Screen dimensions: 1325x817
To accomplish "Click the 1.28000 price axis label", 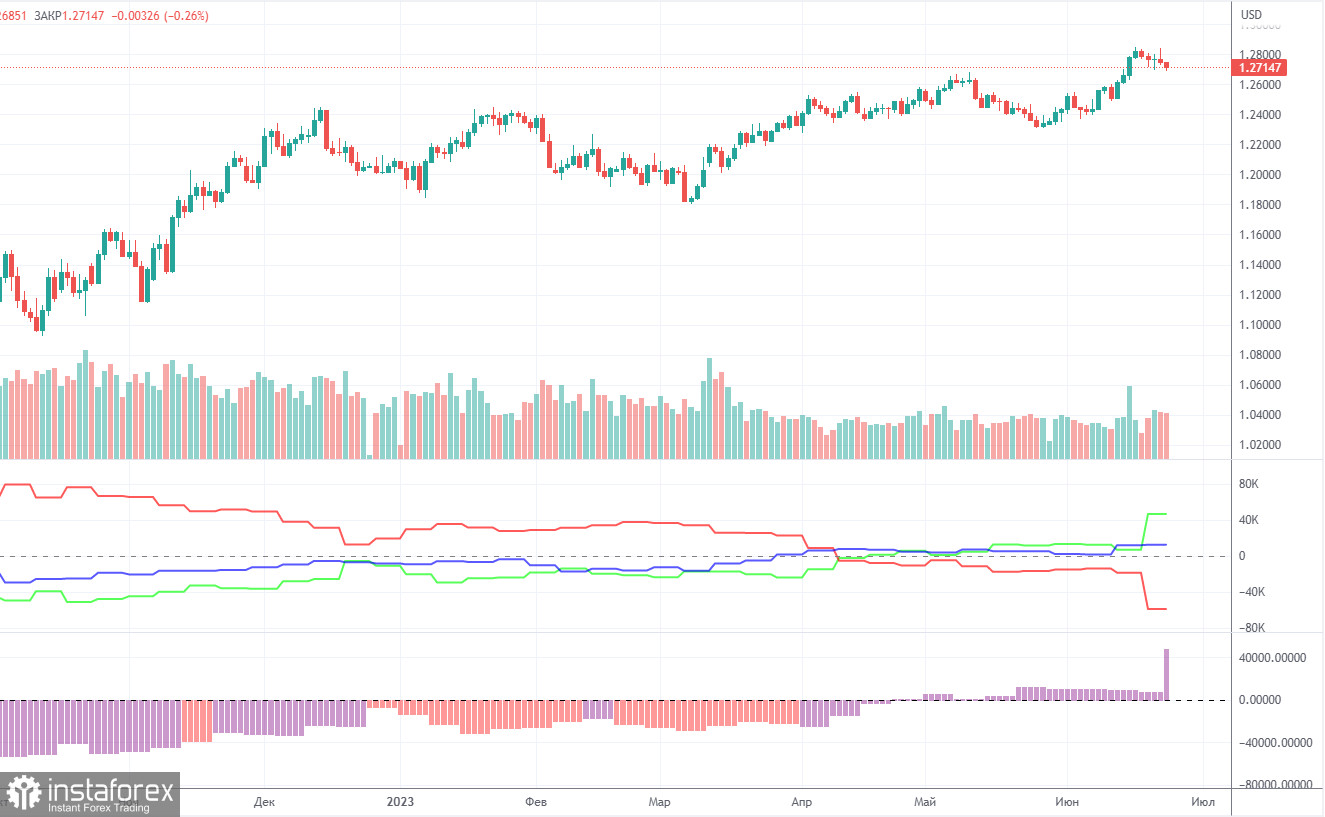I will (1261, 55).
